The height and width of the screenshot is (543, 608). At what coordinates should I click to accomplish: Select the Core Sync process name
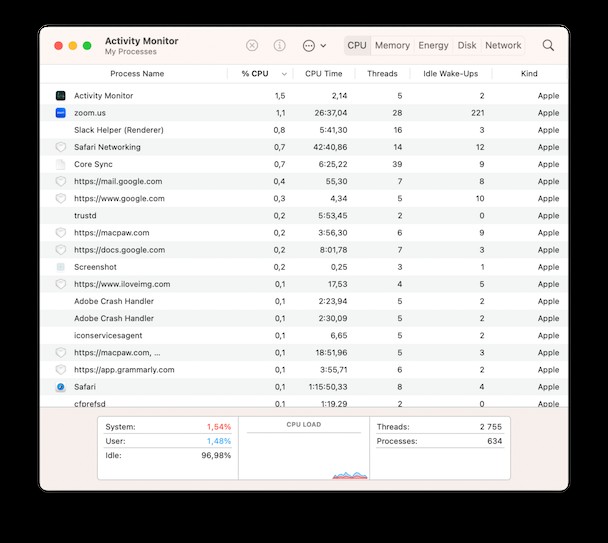point(93,164)
